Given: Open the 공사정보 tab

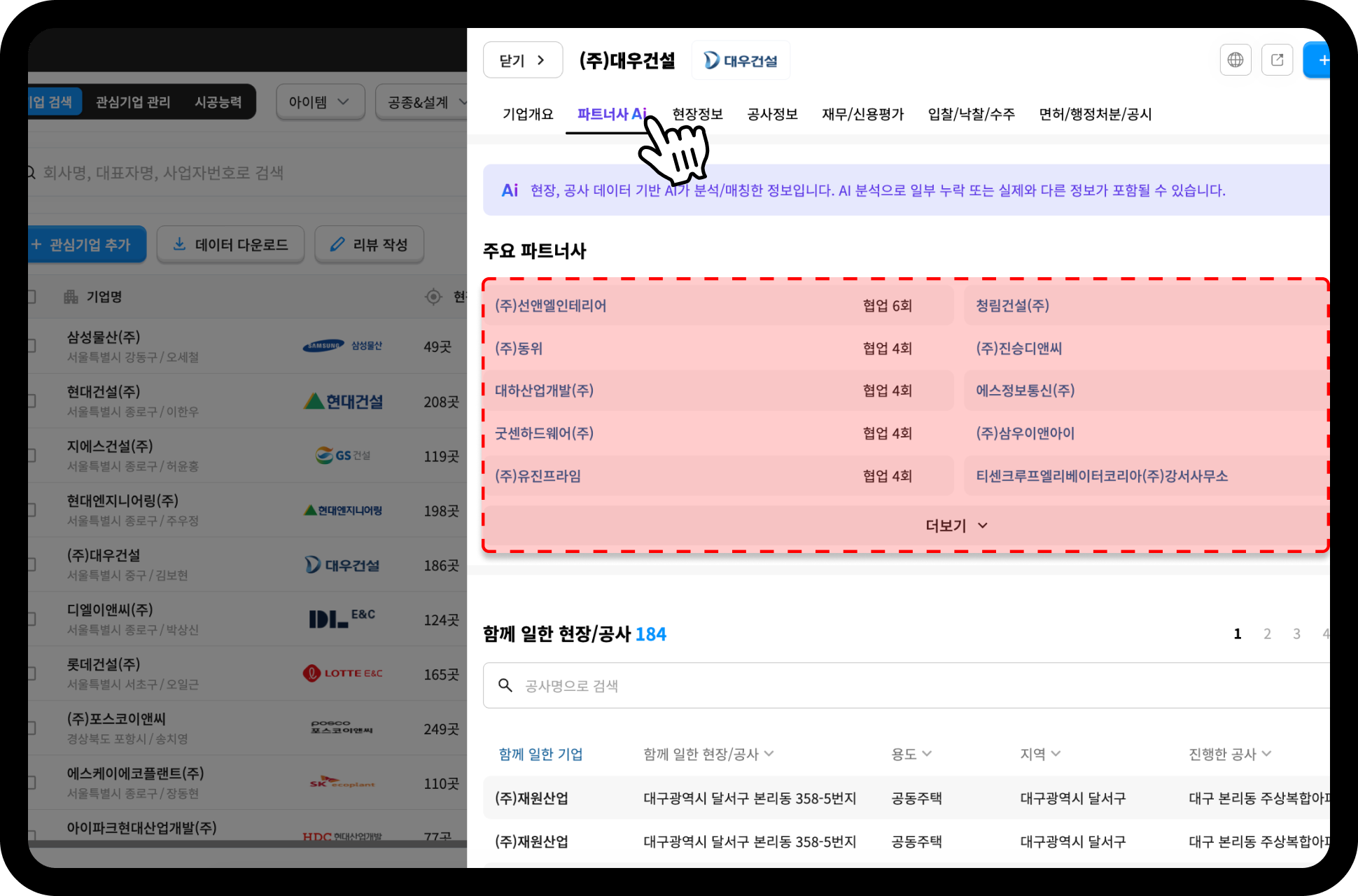Looking at the screenshot, I should 772,114.
